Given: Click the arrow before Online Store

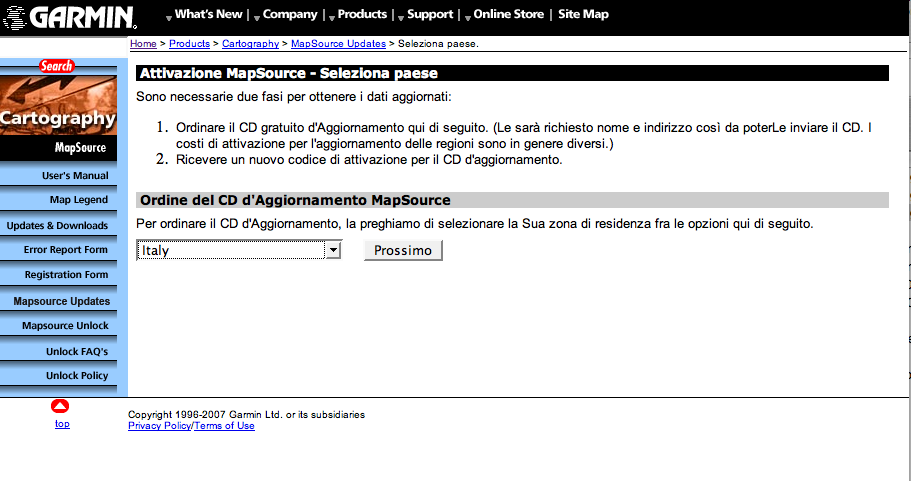Looking at the screenshot, I should tap(468, 18).
